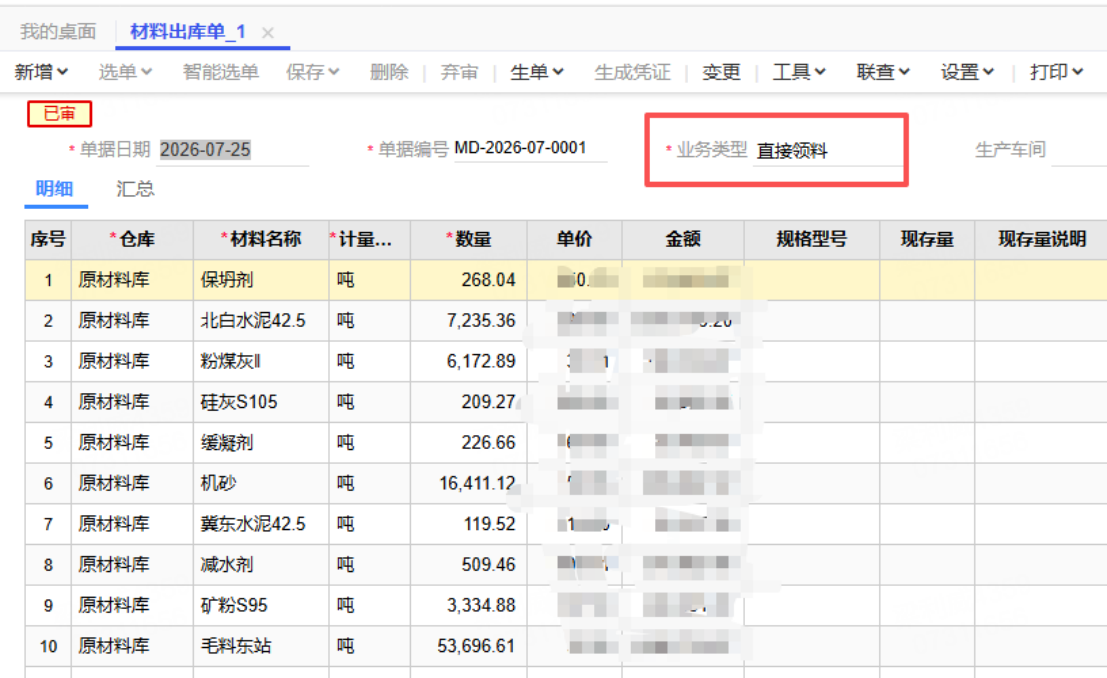Viewport: 1107px width, 678px height.
Task: Select the 矿粉S95 cell
Action: 261,605
